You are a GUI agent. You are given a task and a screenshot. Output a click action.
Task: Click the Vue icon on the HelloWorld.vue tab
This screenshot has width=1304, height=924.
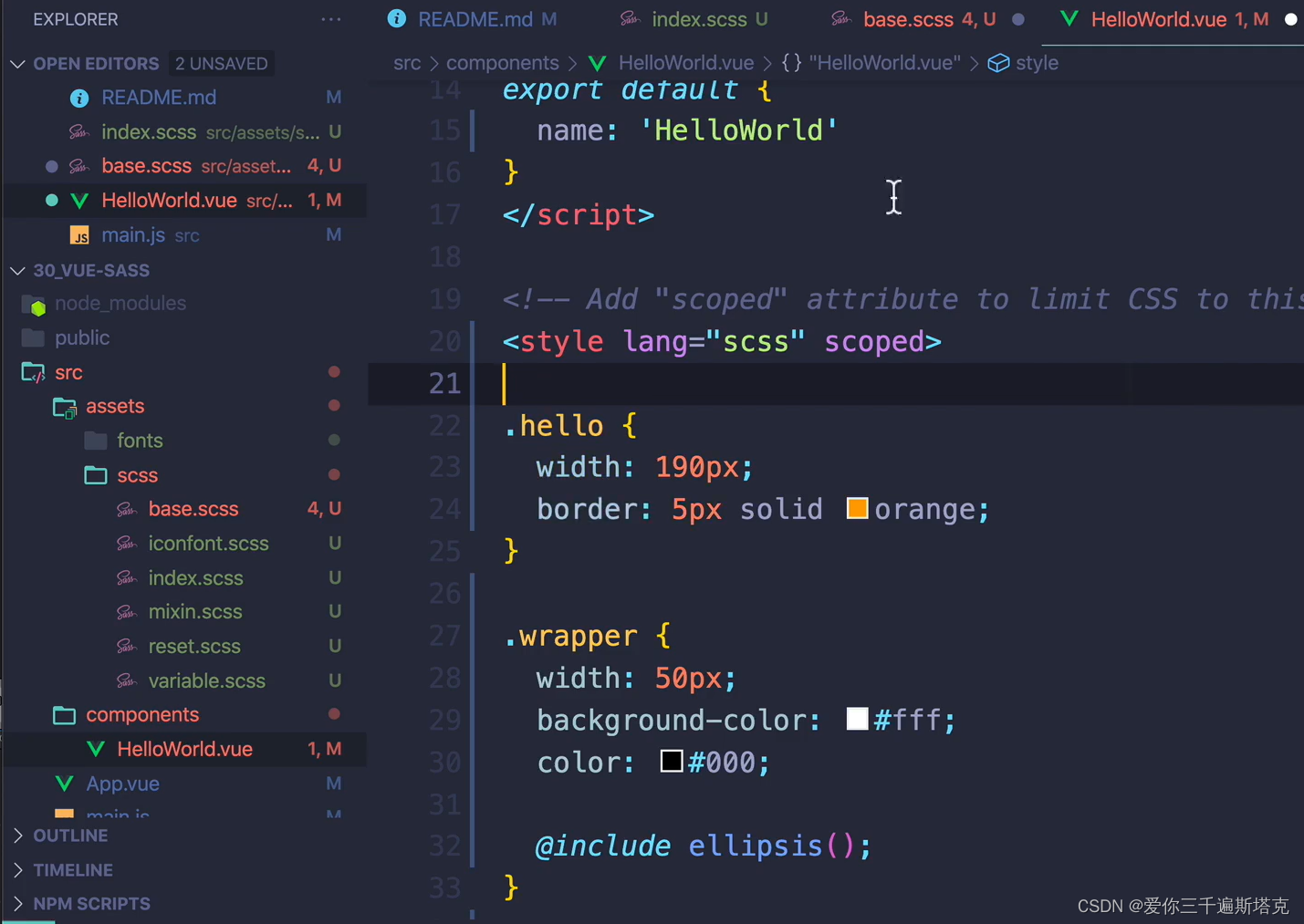1069,19
